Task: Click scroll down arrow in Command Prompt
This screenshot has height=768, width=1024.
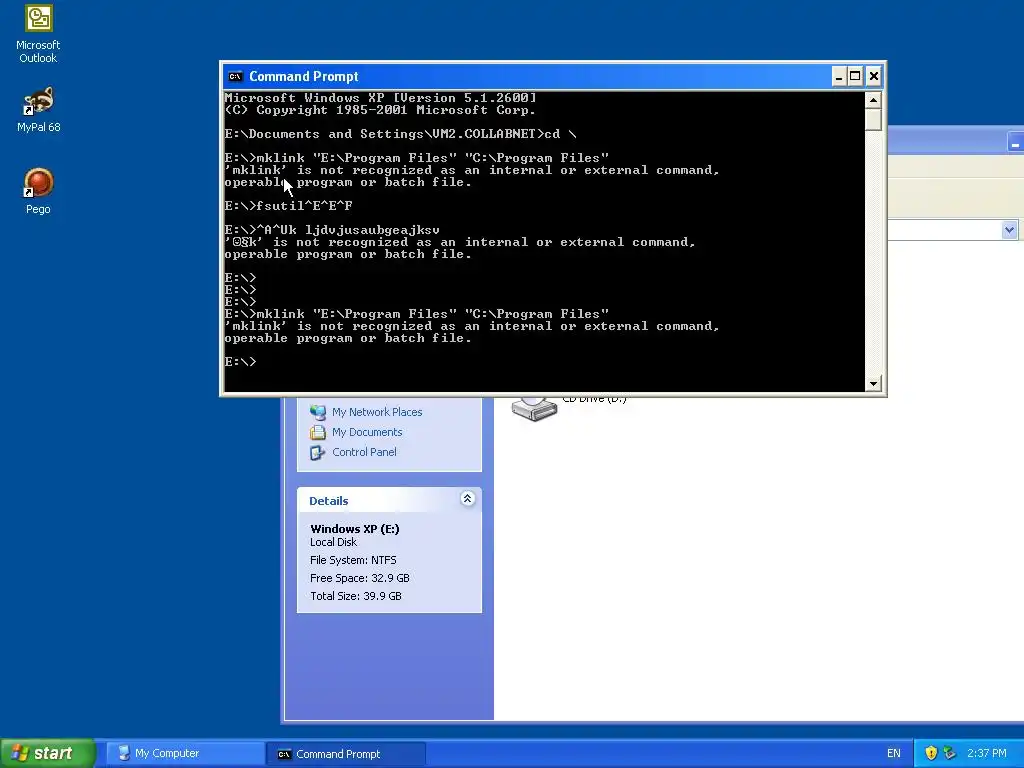Action: pyautogui.click(x=873, y=383)
